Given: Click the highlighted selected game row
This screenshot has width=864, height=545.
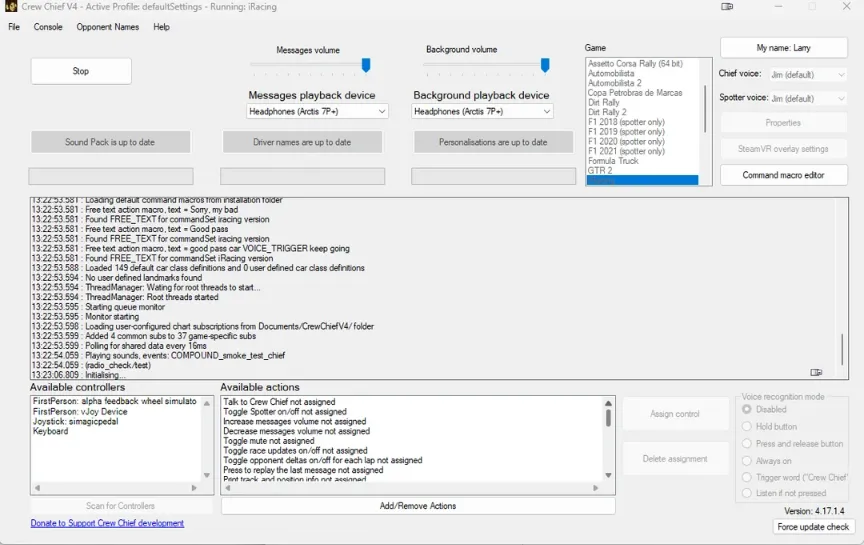Looking at the screenshot, I should click(x=642, y=180).
